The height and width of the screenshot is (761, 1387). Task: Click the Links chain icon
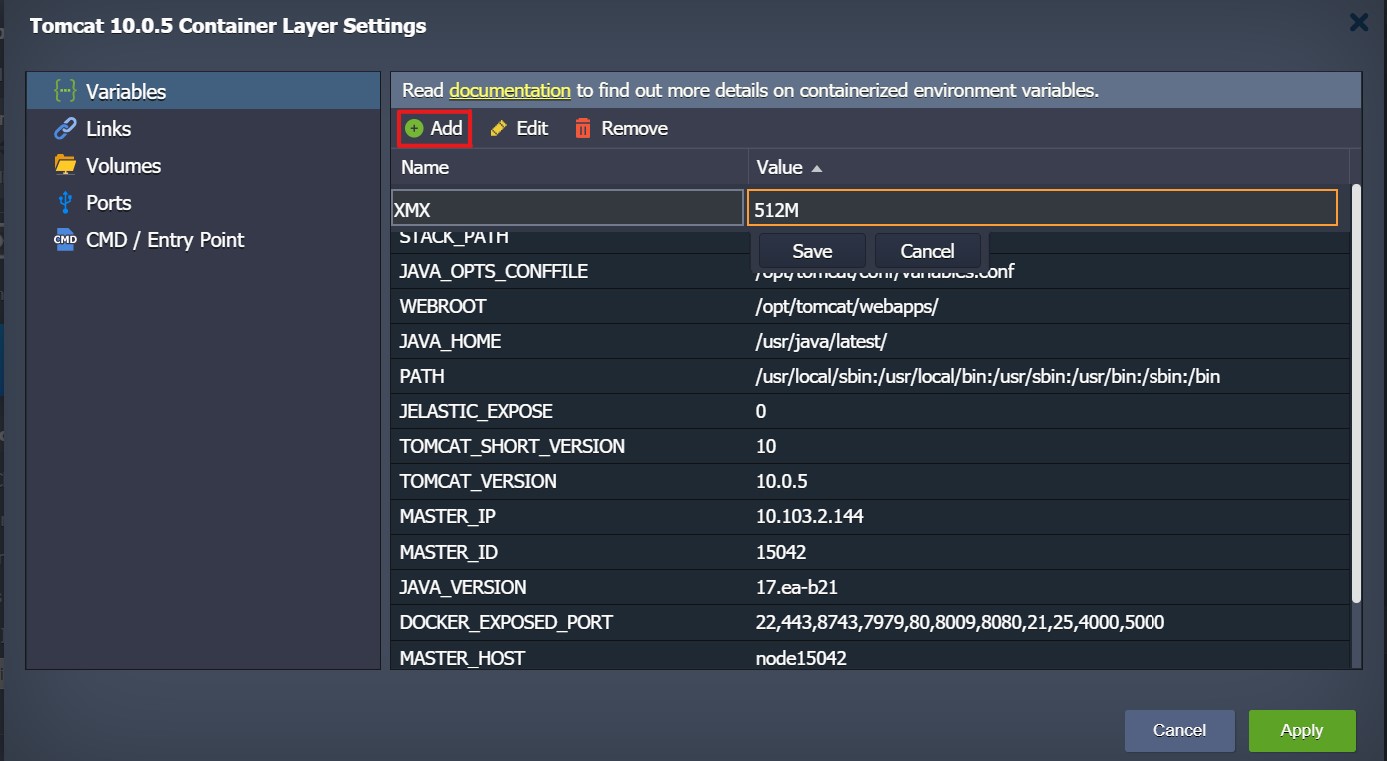click(65, 129)
